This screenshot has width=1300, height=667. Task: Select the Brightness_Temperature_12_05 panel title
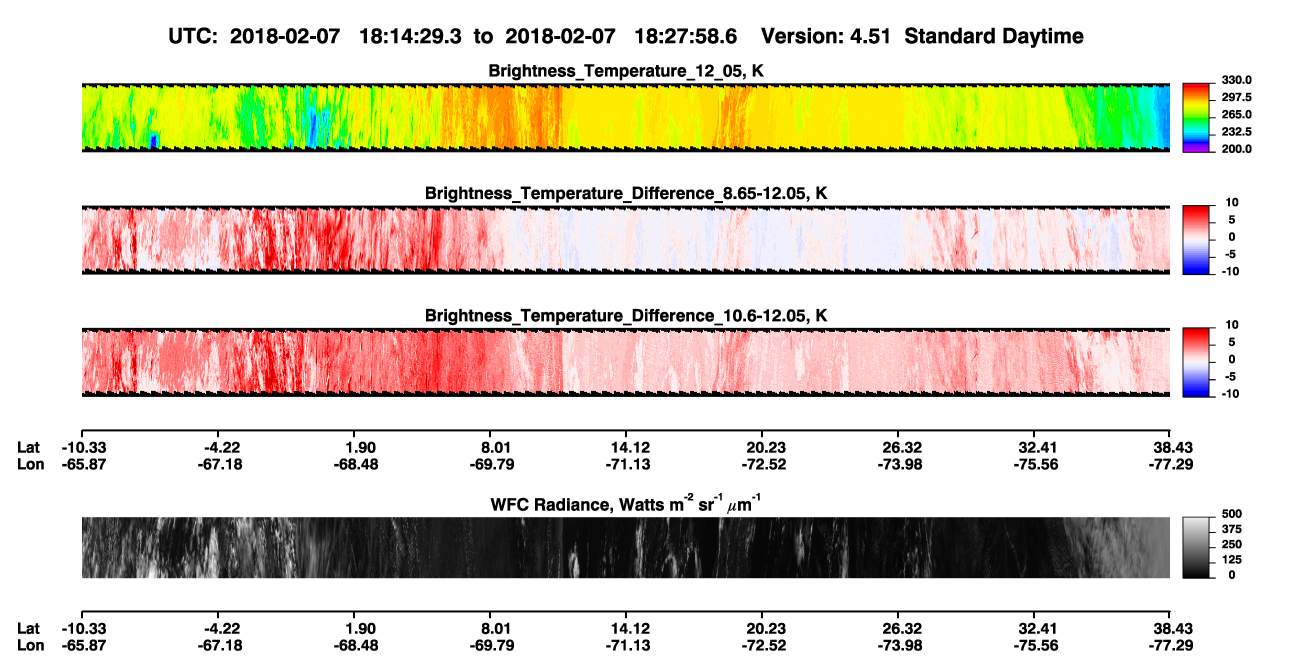626,71
